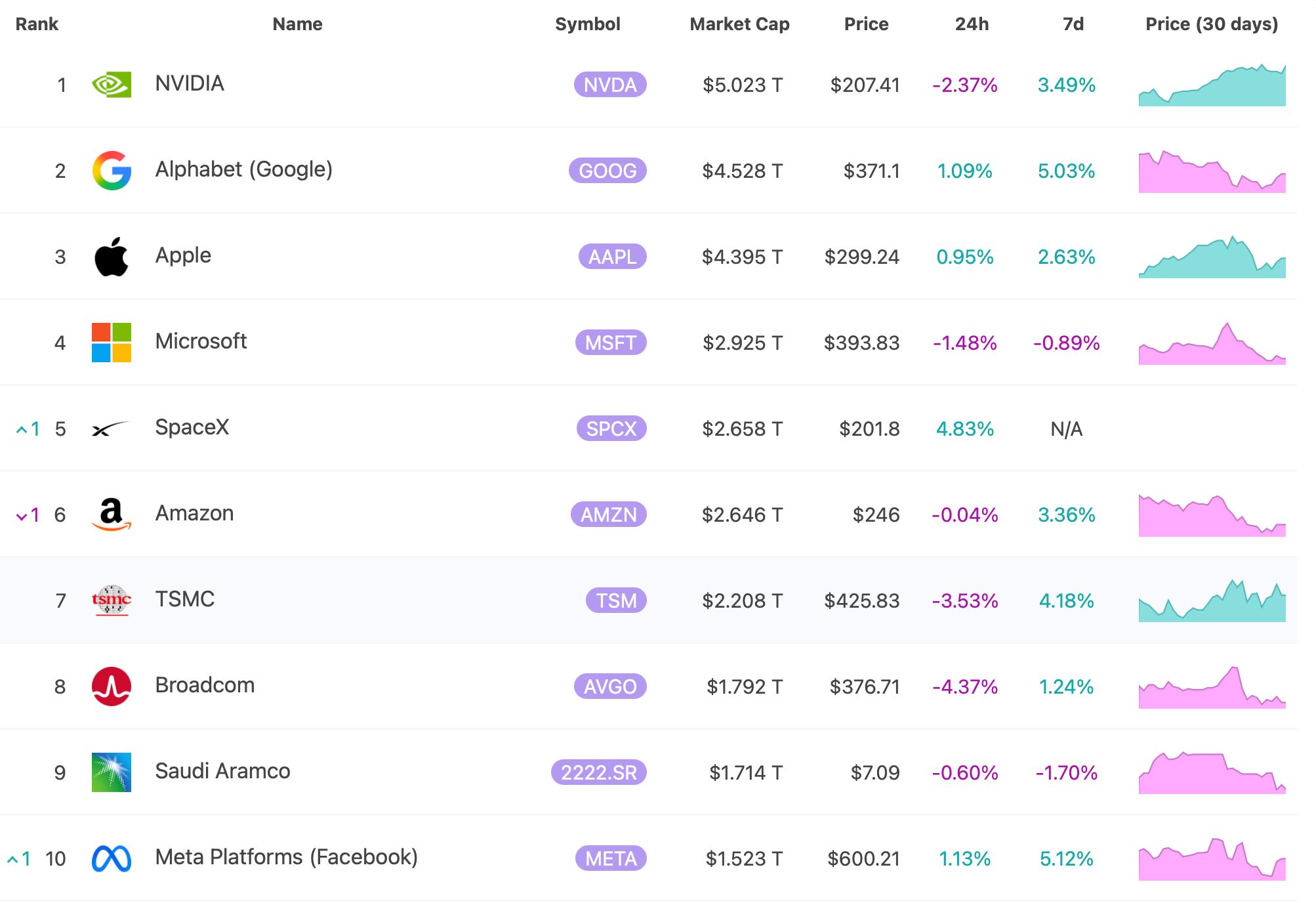1316x903 pixels.
Task: Click the TSMC logo icon
Action: click(112, 600)
